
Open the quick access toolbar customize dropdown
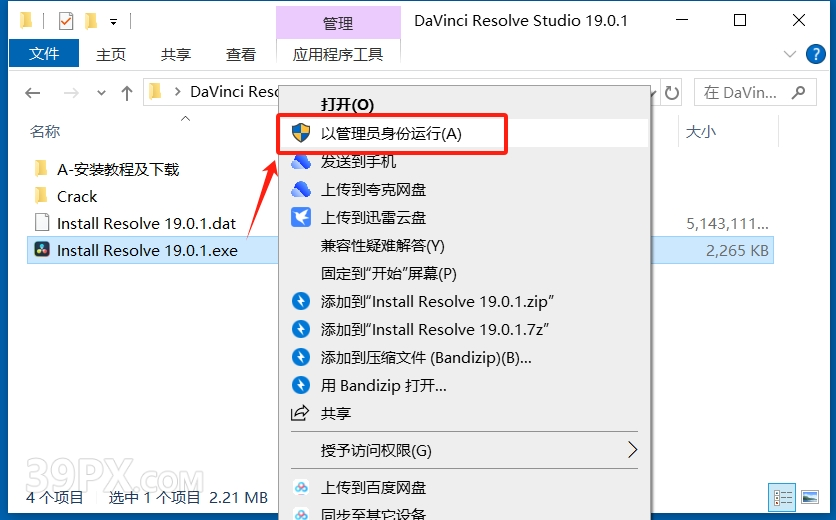click(x=114, y=22)
